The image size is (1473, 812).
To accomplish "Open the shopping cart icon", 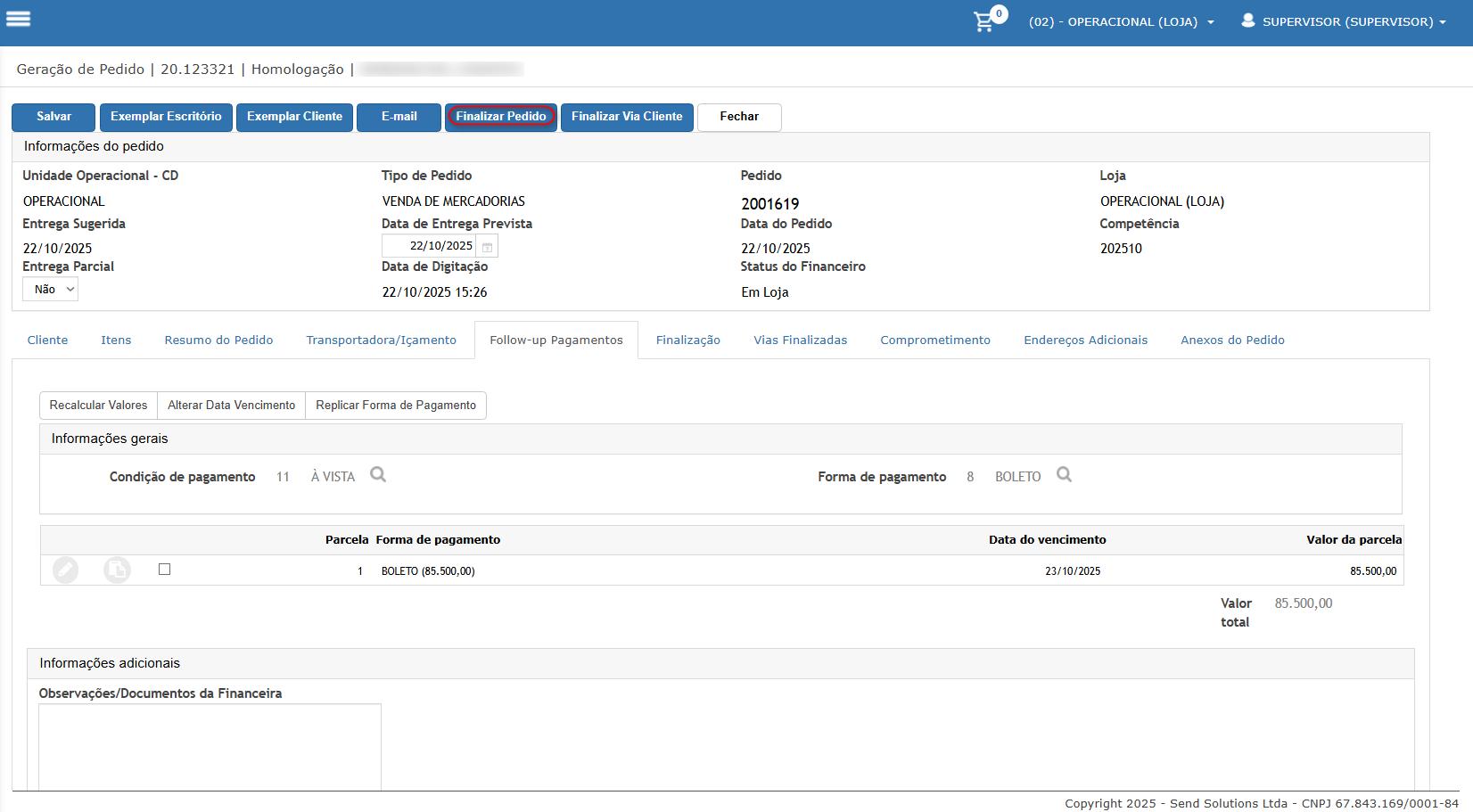I will pos(983,21).
